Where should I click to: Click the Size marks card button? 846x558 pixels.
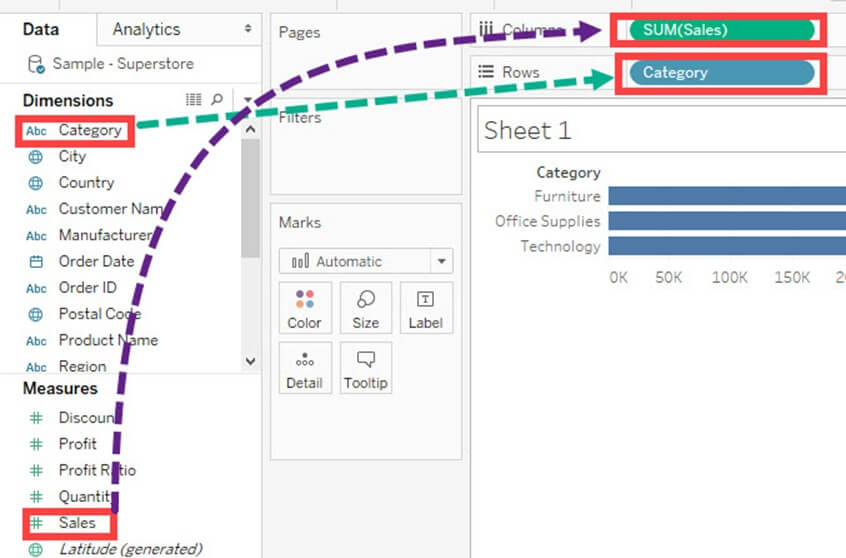pyautogui.click(x=365, y=308)
